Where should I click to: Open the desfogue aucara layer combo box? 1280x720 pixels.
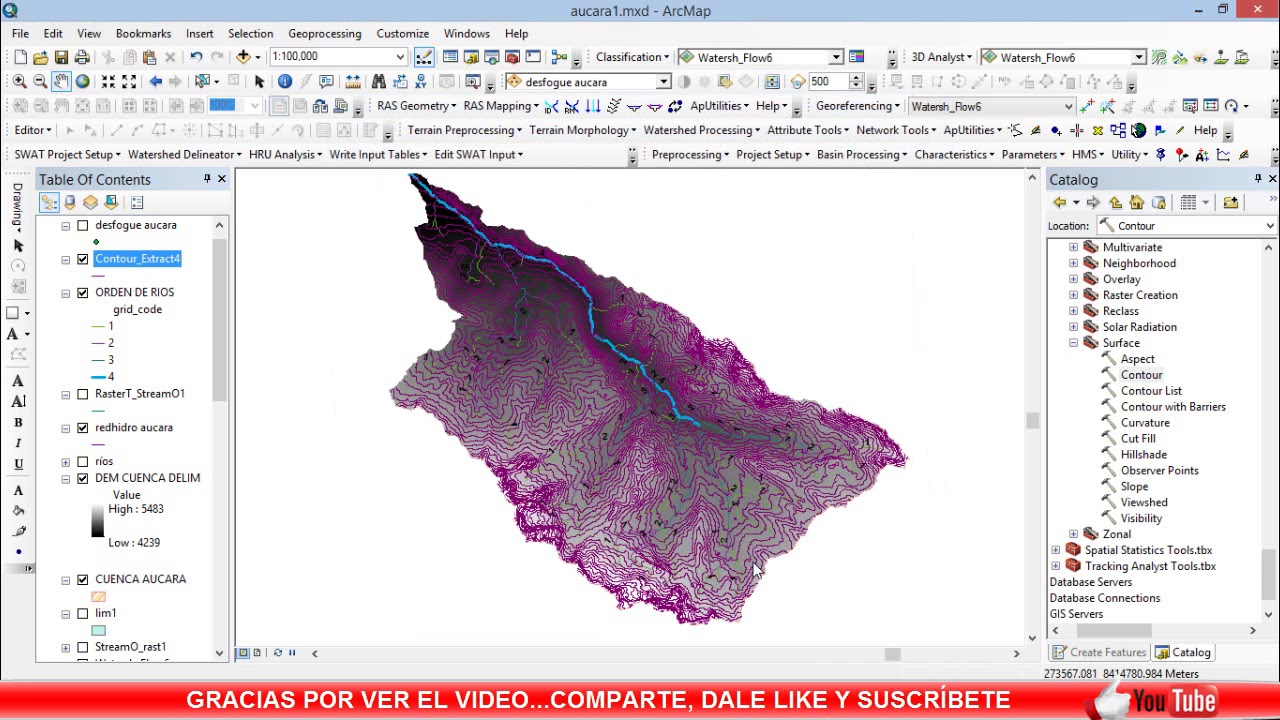point(663,82)
